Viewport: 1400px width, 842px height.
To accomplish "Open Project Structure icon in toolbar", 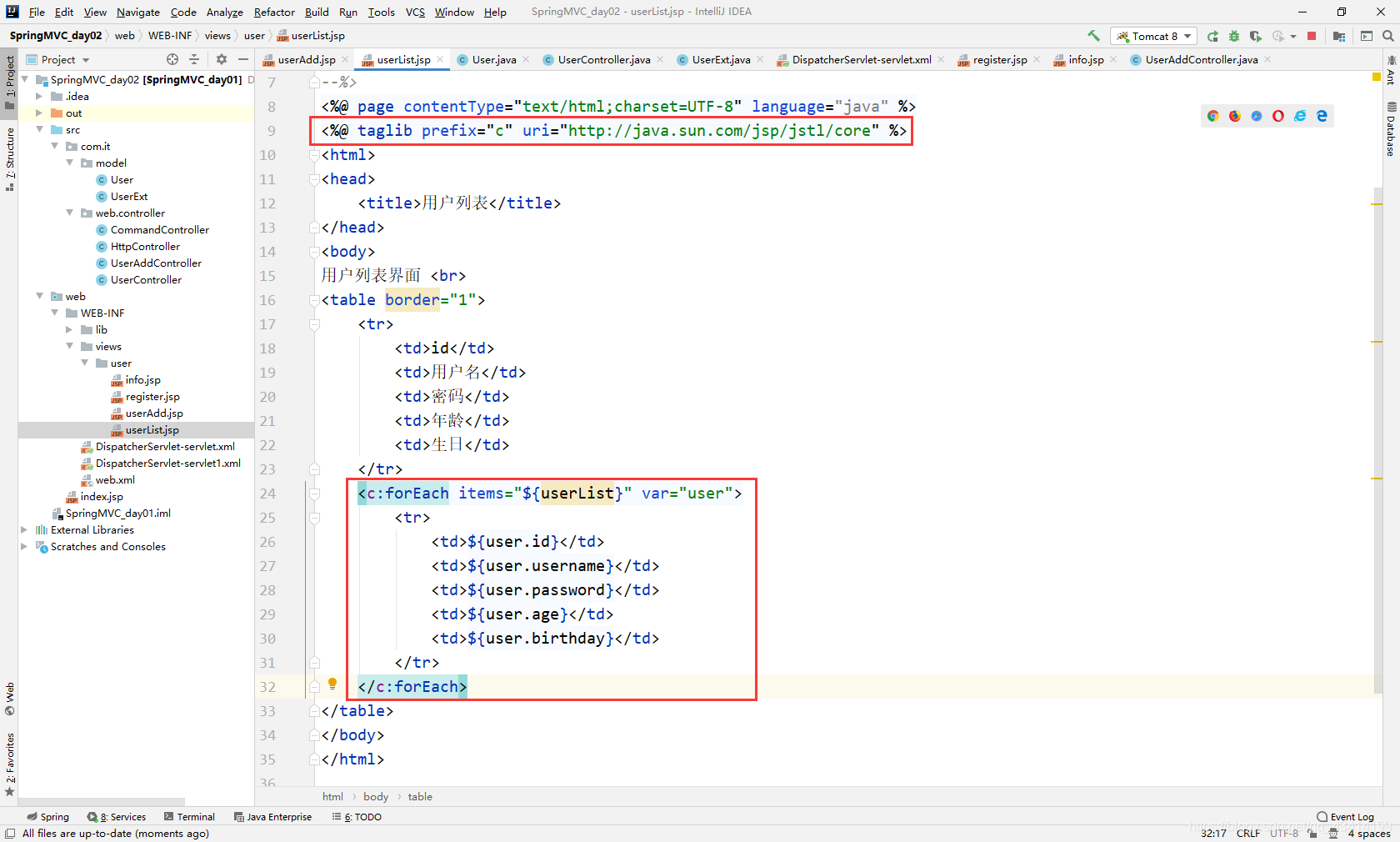I will click(1339, 36).
